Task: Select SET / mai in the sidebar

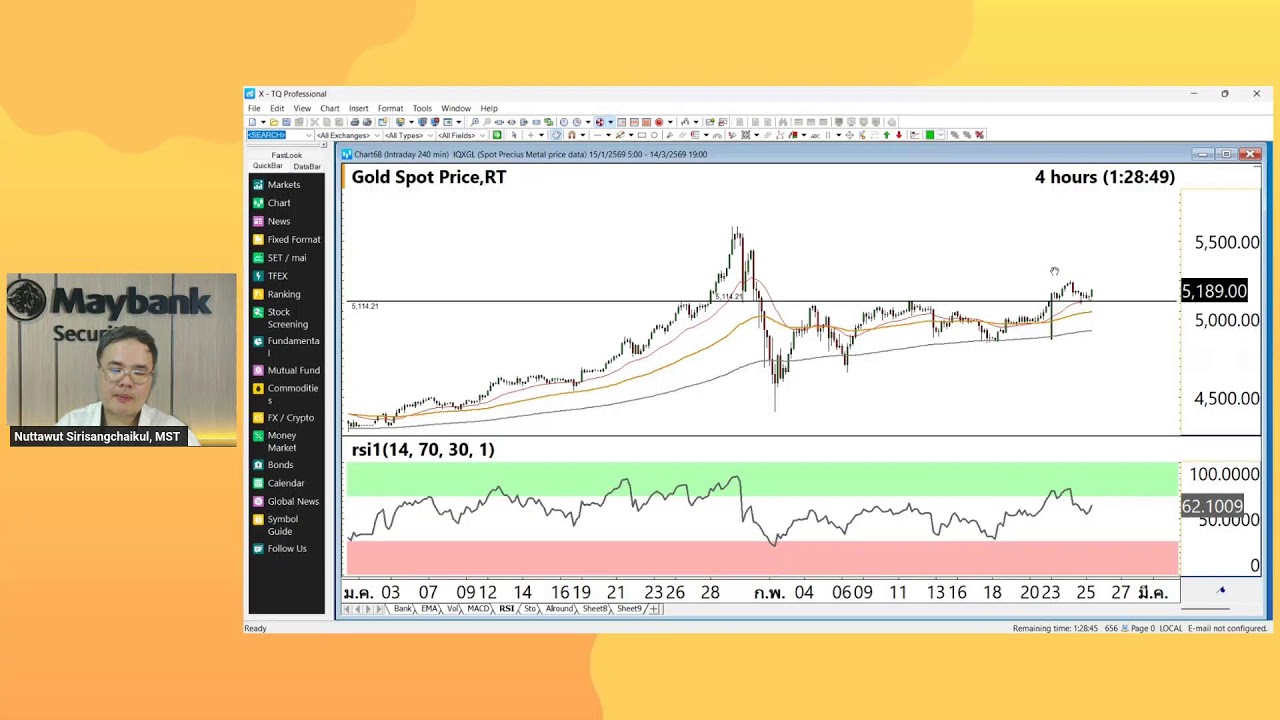Action: pyautogui.click(x=280, y=258)
